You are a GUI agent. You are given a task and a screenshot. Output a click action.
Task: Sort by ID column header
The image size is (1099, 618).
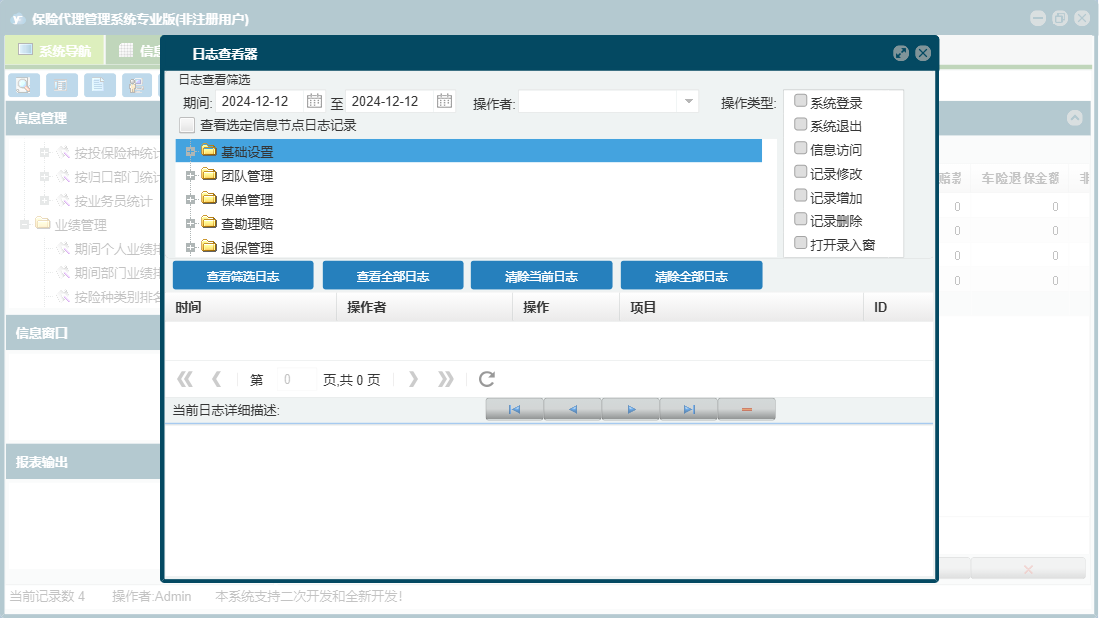[x=898, y=307]
